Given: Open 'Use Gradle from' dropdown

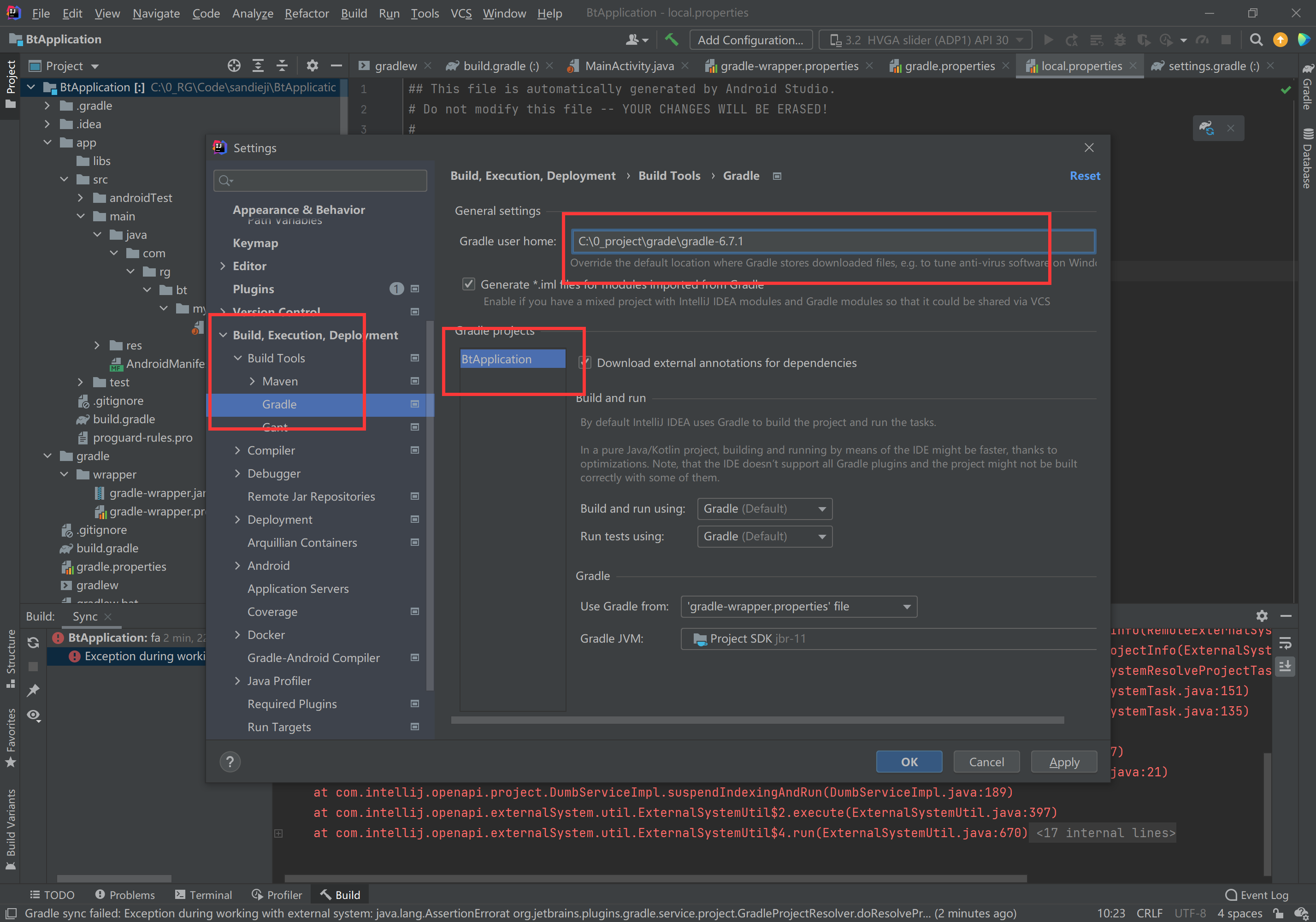Looking at the screenshot, I should [798, 607].
